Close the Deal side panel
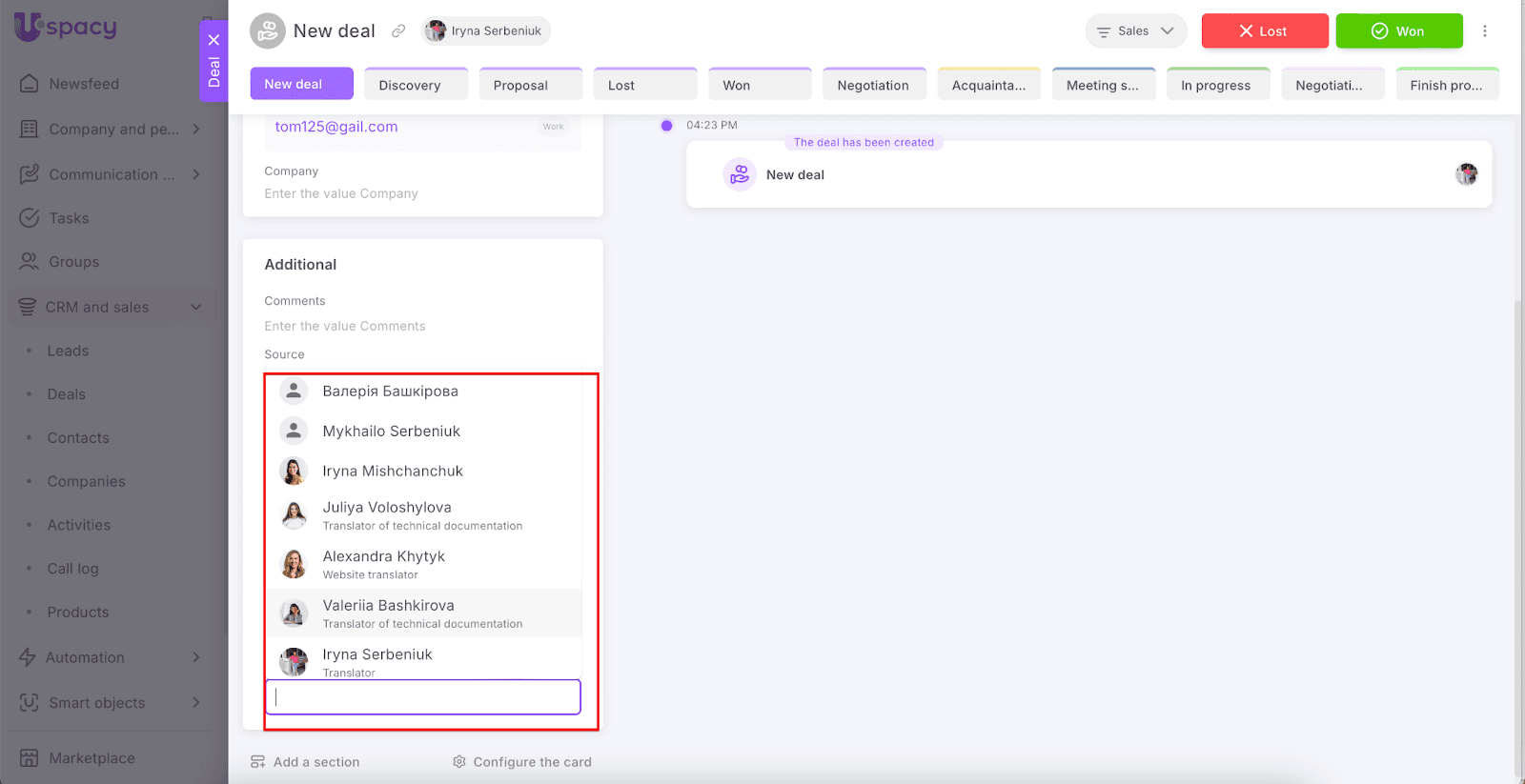Viewport: 1525px width, 784px height. 213,40
